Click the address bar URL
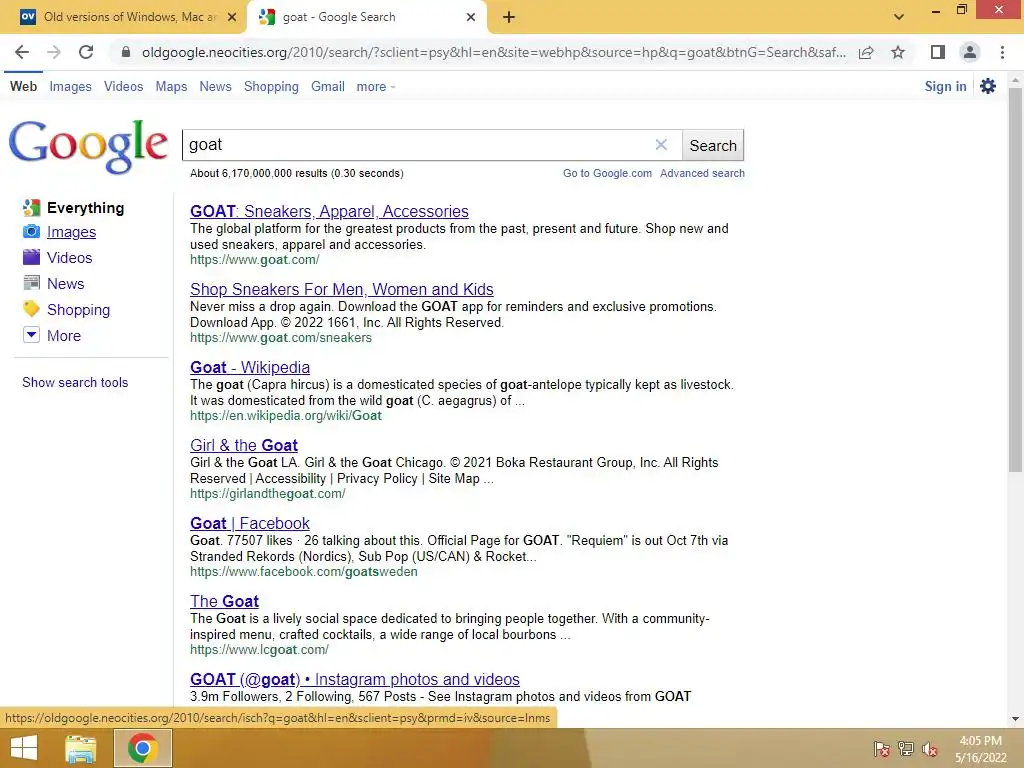This screenshot has width=1024, height=768. [493, 52]
